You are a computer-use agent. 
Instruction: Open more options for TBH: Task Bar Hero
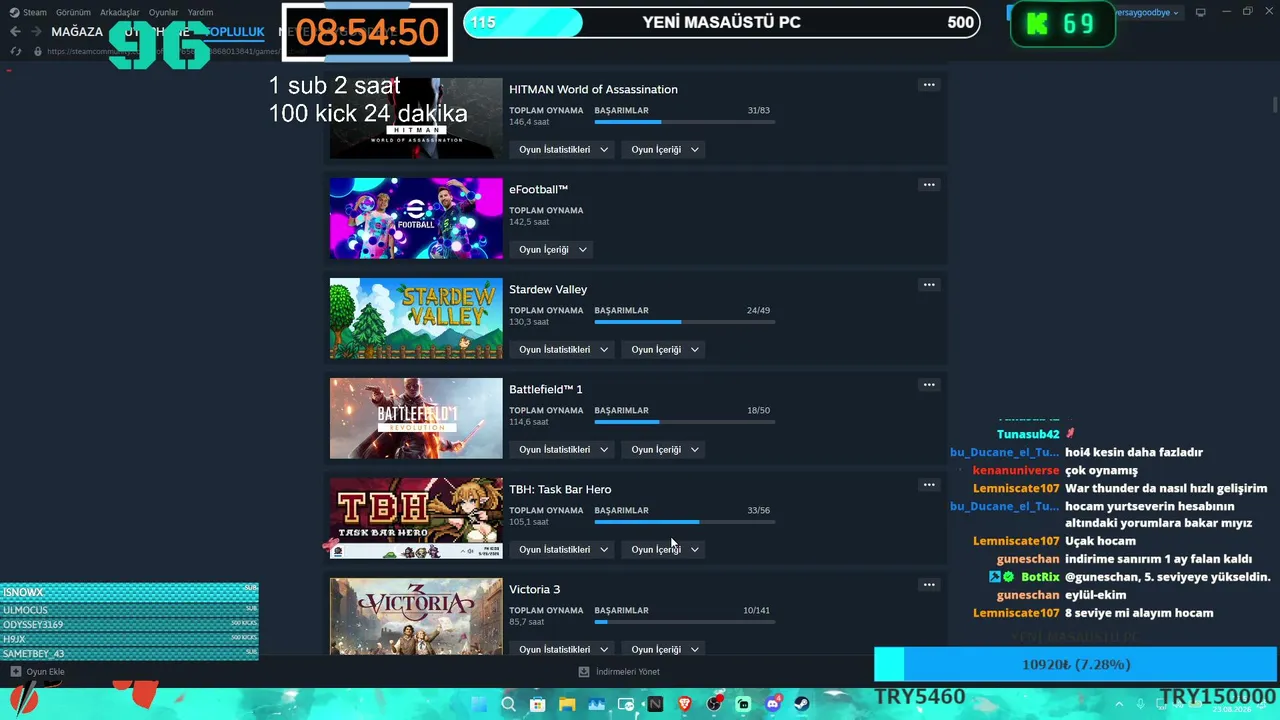tap(929, 485)
